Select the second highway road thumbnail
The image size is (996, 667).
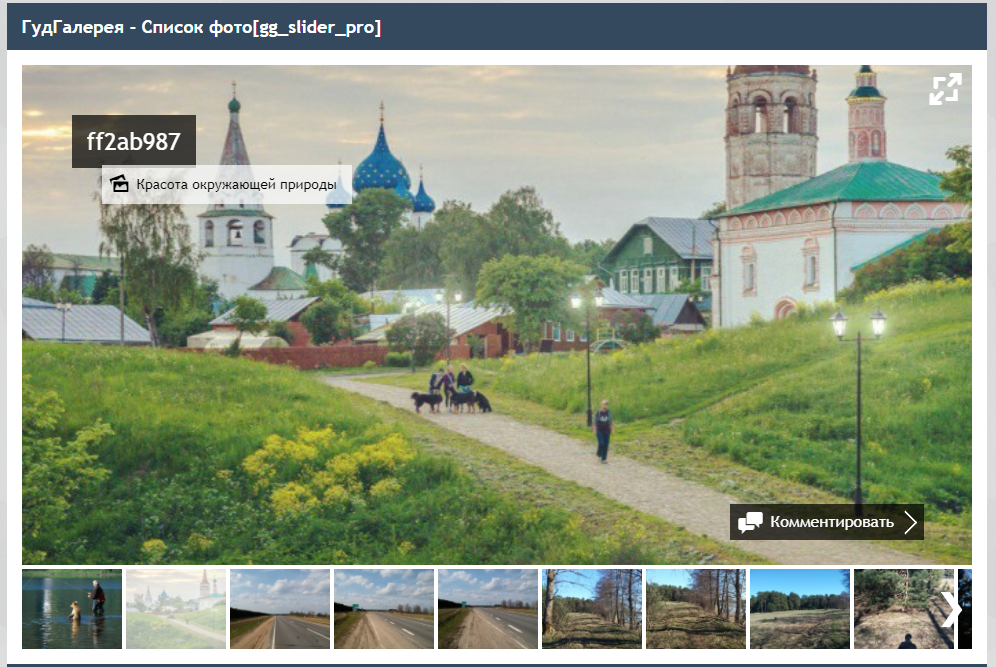pyautogui.click(x=384, y=609)
